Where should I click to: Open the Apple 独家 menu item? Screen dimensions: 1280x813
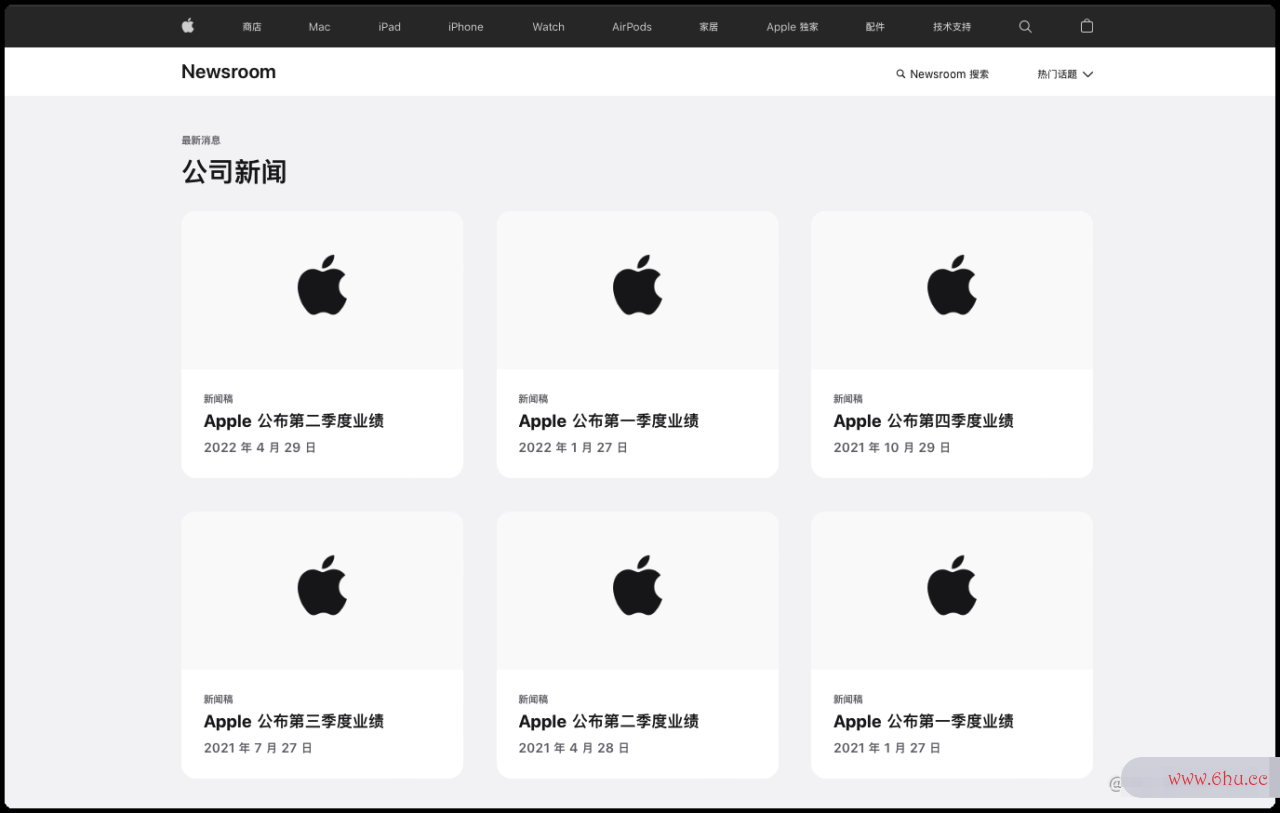pyautogui.click(x=793, y=27)
